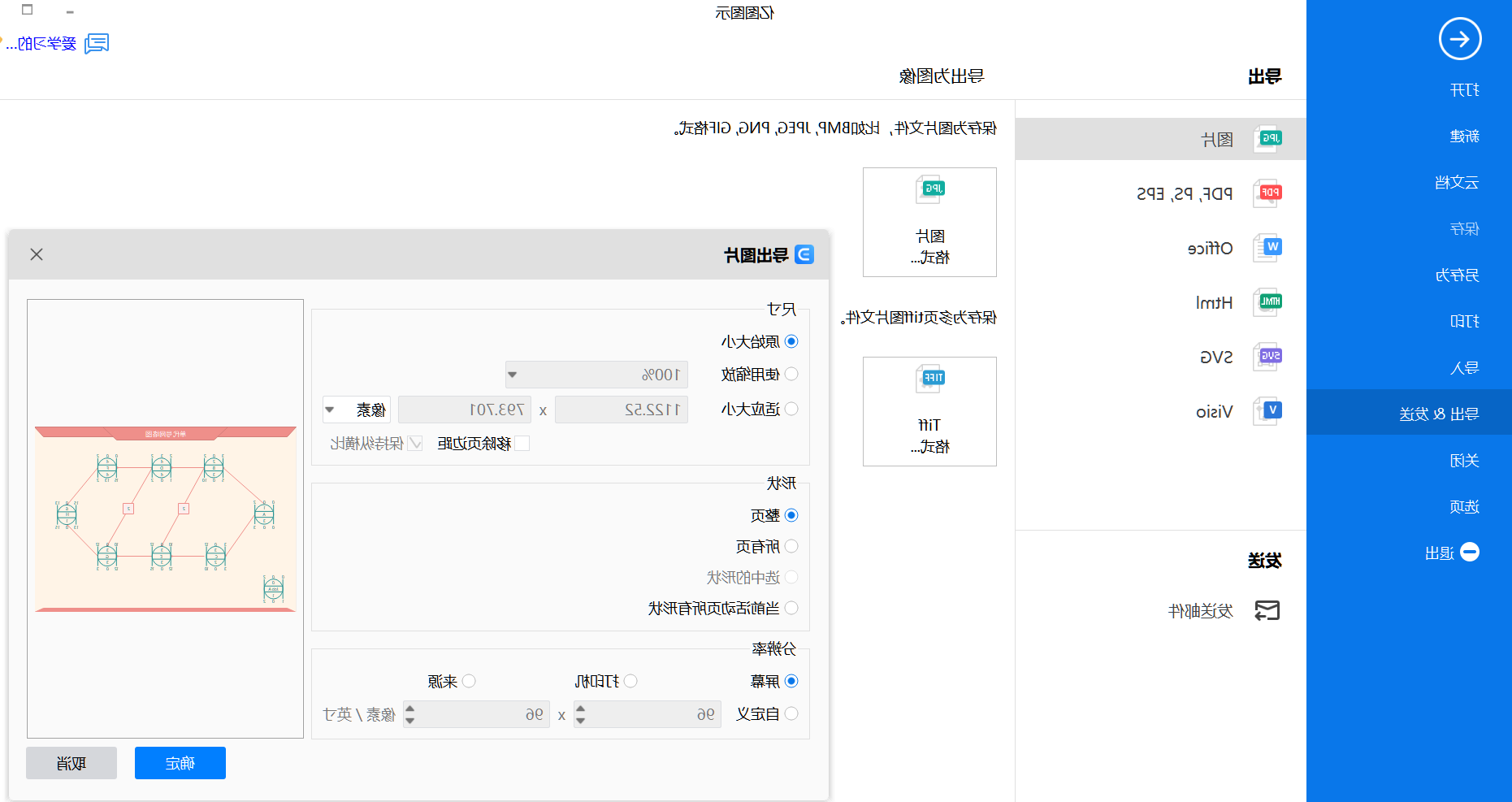The height and width of the screenshot is (802, 1512).
Task: Select 自定义 resolution option
Action: [791, 713]
